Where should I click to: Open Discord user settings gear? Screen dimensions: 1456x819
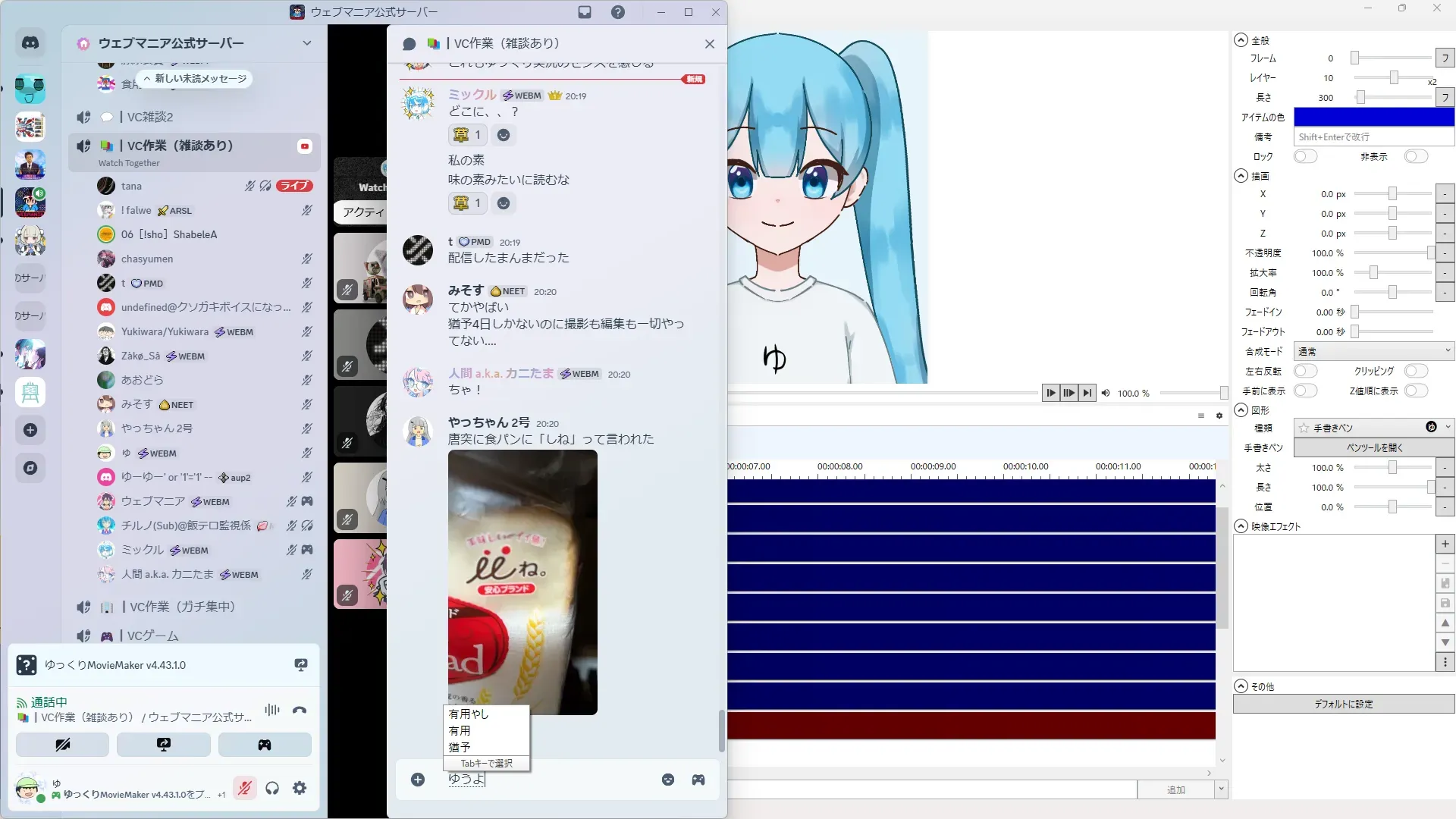coord(300,789)
